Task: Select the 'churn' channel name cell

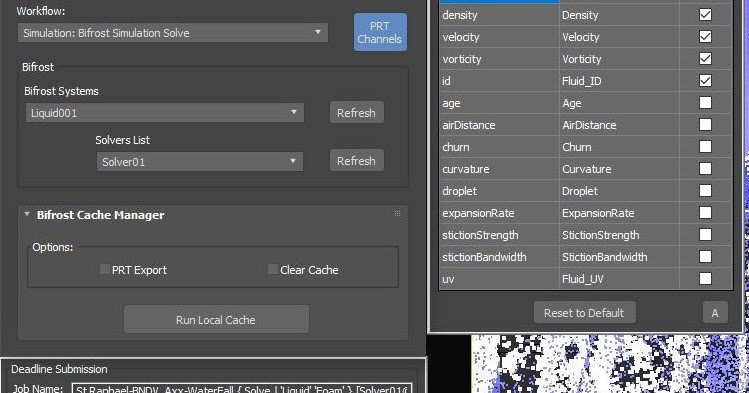Action: [x=499, y=147]
